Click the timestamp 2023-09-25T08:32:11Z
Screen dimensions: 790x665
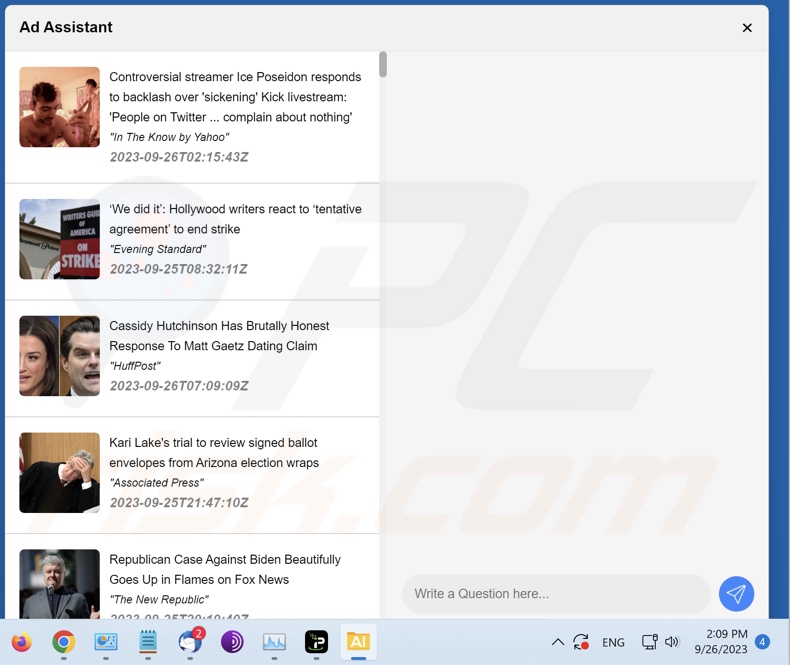click(178, 269)
